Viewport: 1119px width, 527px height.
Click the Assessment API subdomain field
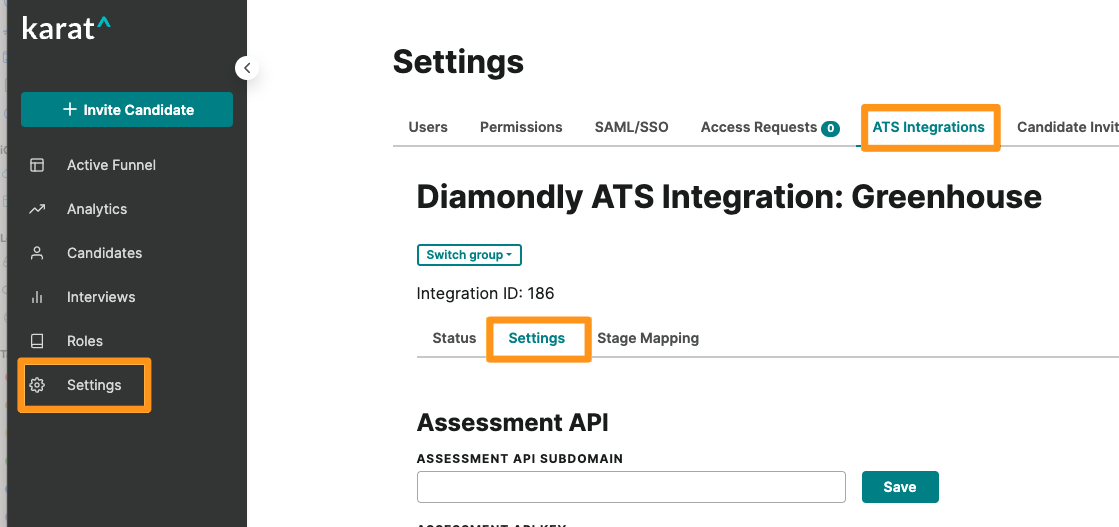click(x=631, y=487)
